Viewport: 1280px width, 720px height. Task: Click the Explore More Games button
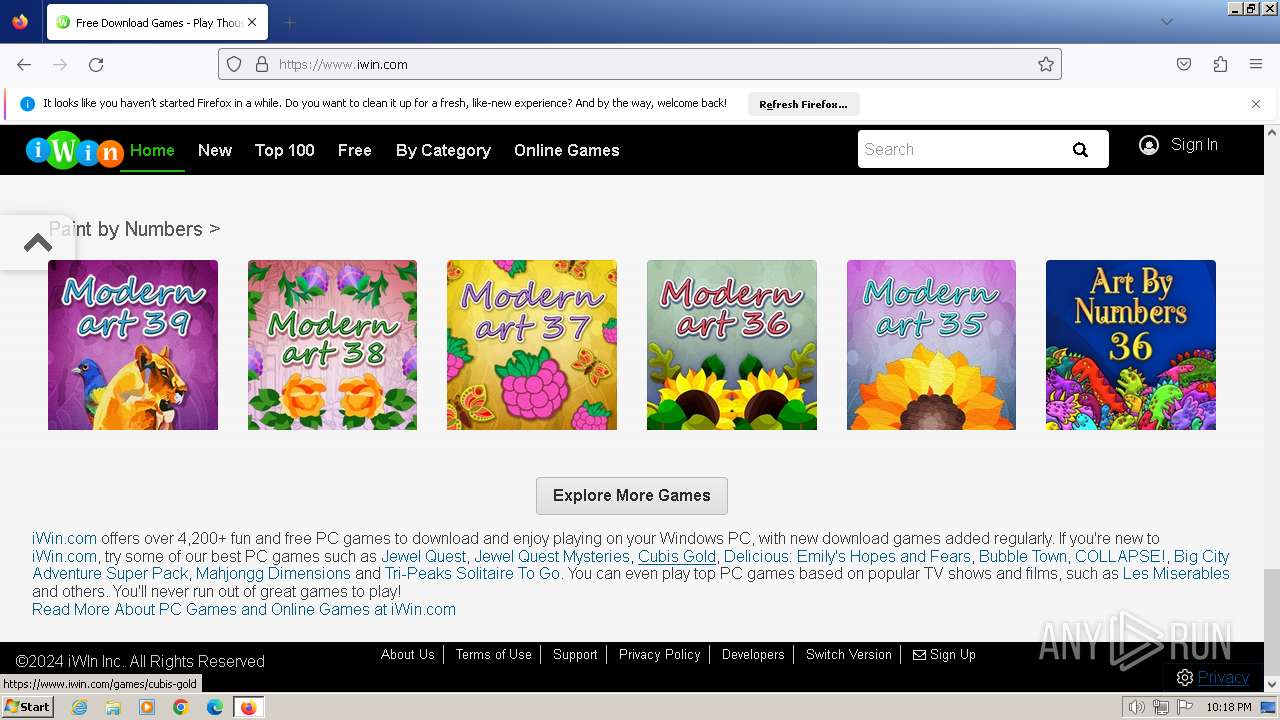click(632, 496)
